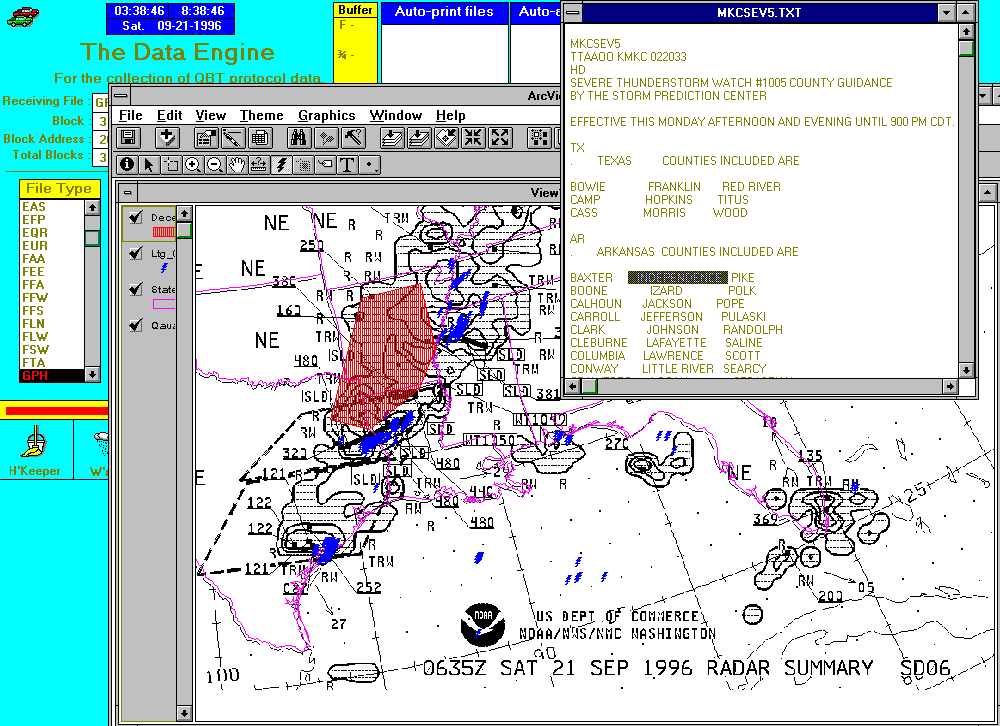Select the lightning bolt Hot Link tool
This screenshot has width=1000, height=726.
(281, 165)
